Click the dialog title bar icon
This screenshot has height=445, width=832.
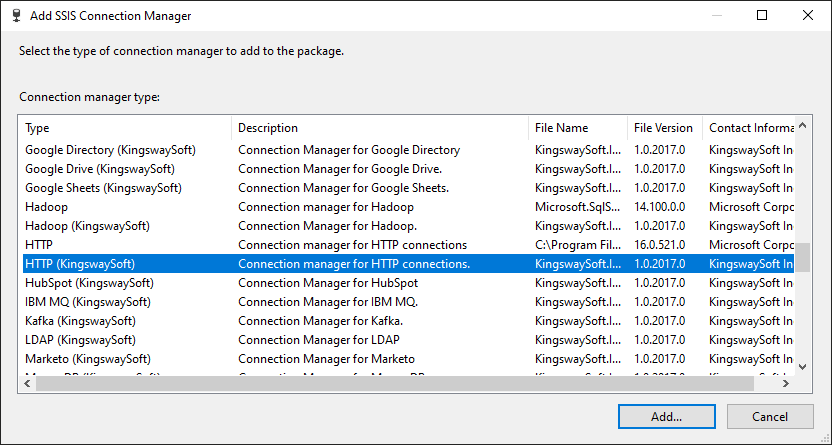[x=16, y=15]
